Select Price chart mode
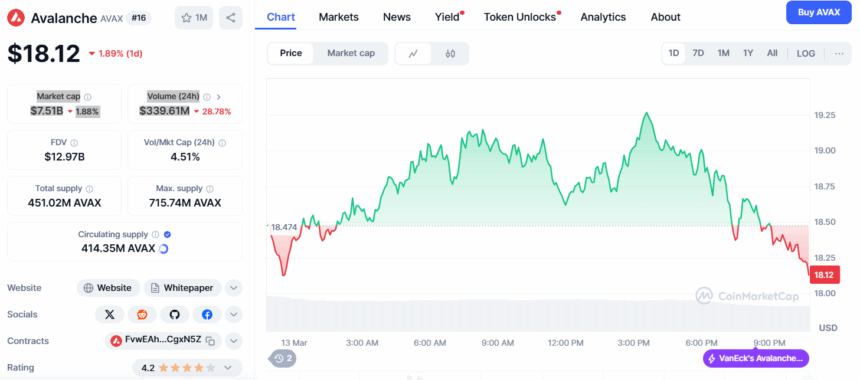The height and width of the screenshot is (380, 860). pyautogui.click(x=291, y=53)
